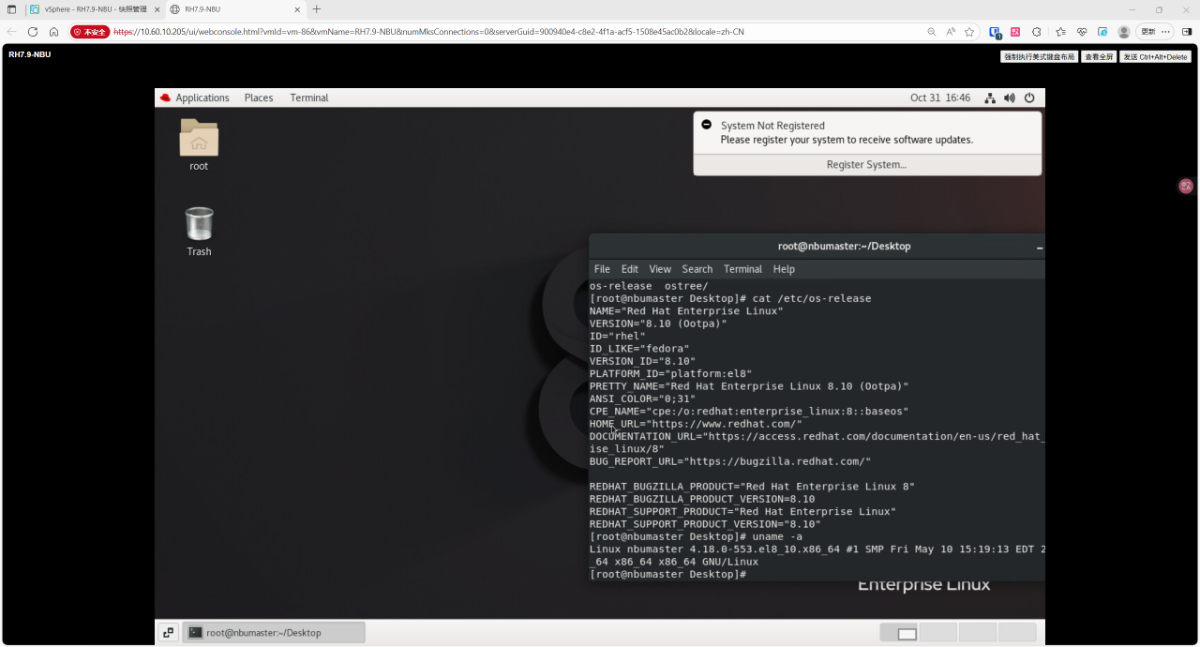Open the GNOME Applications menu
The width and height of the screenshot is (1200, 647).
(195, 98)
